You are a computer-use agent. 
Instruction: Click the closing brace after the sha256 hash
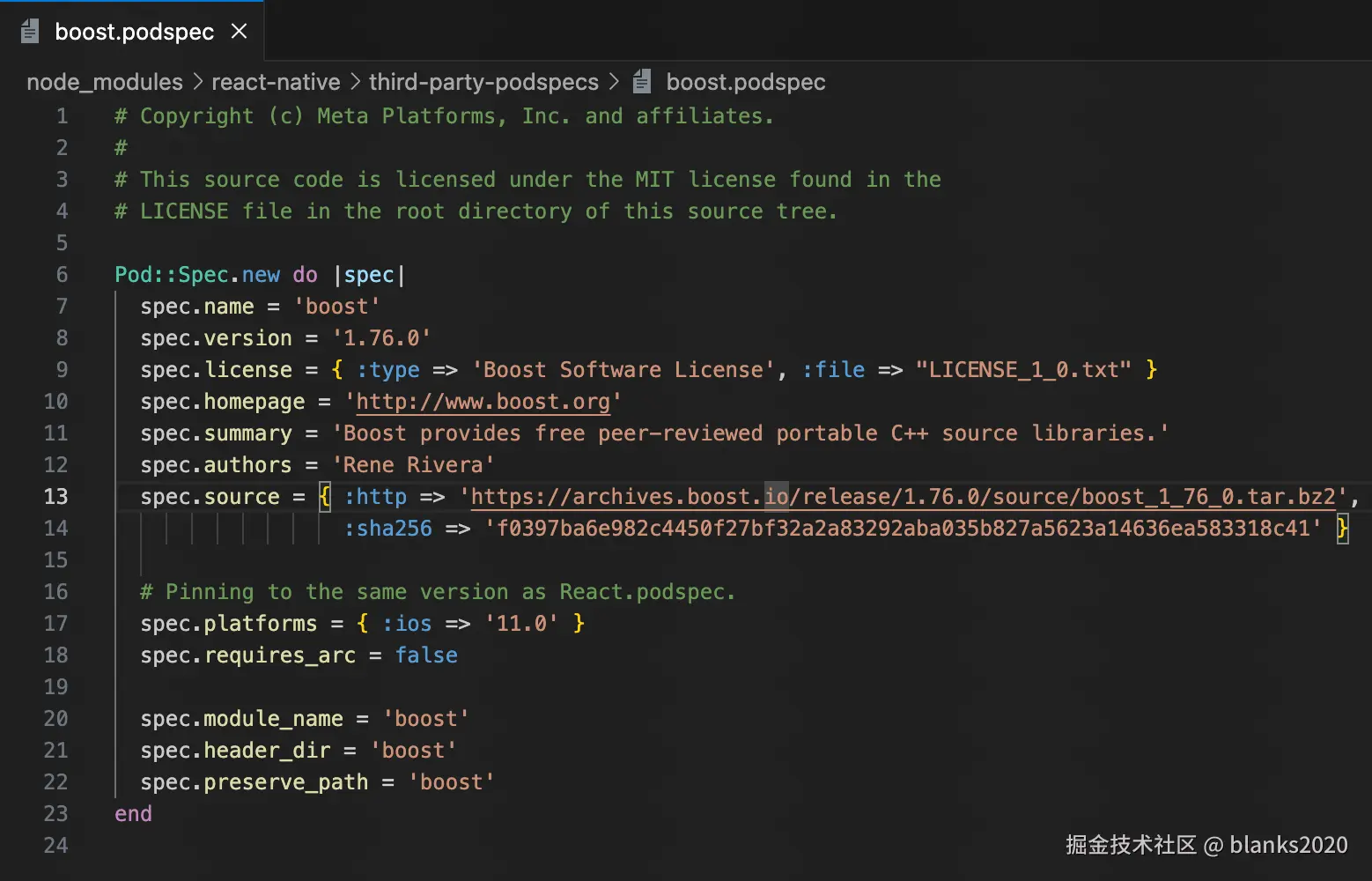(x=1342, y=529)
